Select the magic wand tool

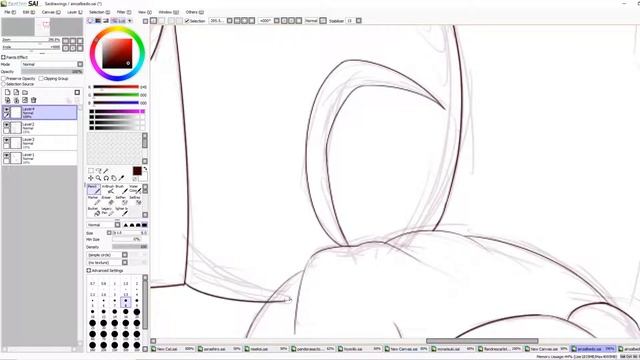pyautogui.click(x=106, y=171)
